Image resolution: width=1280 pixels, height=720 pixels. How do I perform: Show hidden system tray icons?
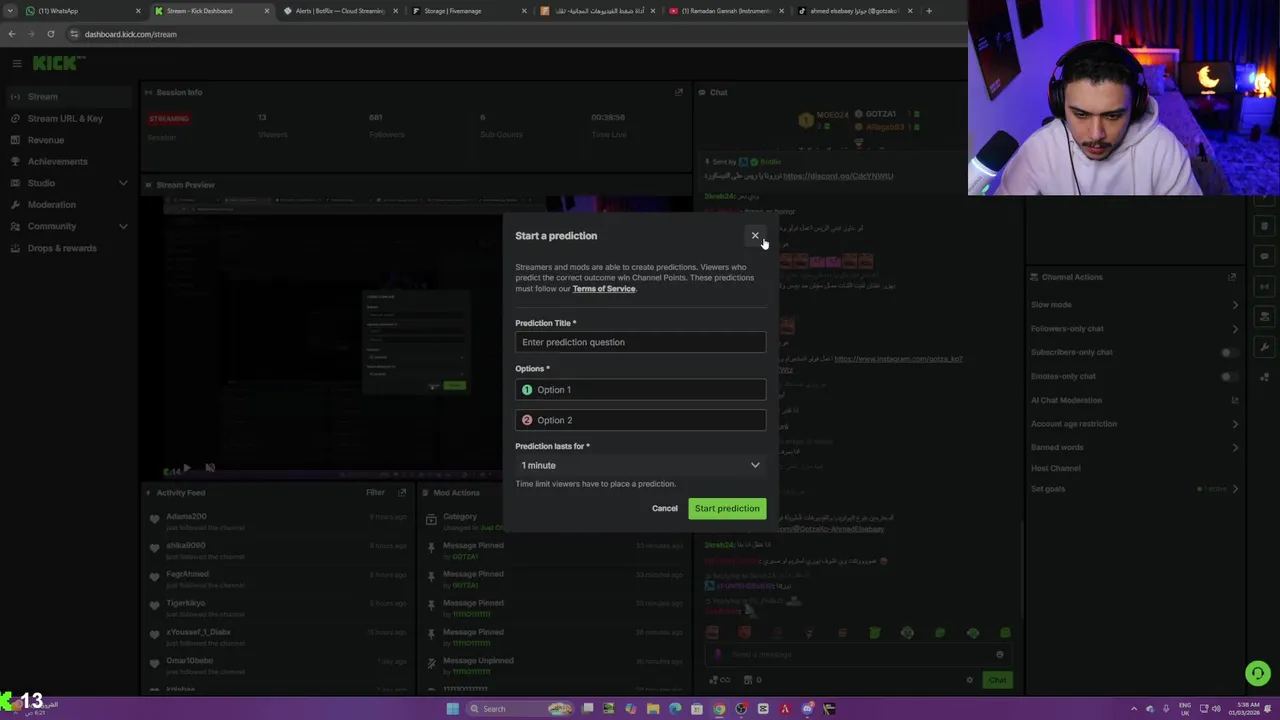click(1133, 709)
